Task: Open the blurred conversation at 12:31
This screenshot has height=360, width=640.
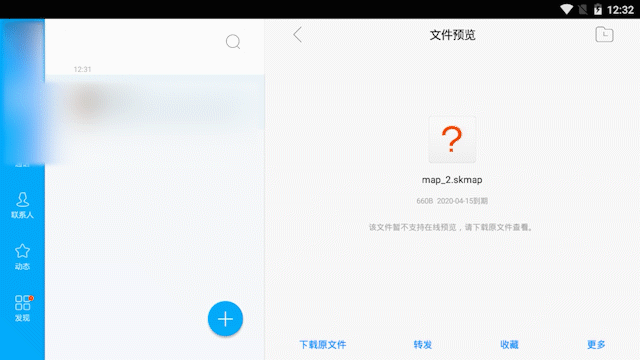Action: 155,102
